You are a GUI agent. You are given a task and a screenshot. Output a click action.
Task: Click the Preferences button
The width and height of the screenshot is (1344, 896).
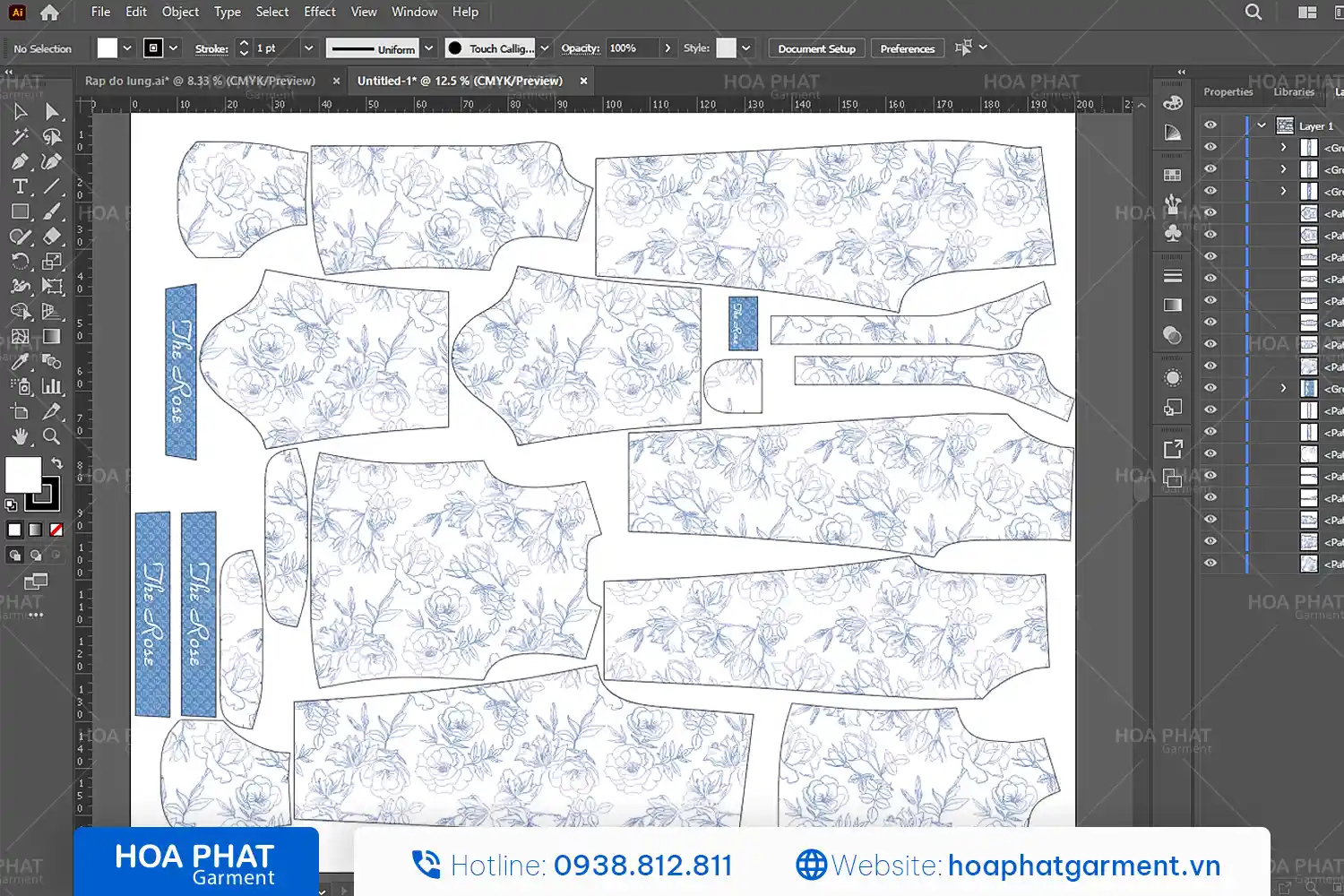[x=907, y=48]
